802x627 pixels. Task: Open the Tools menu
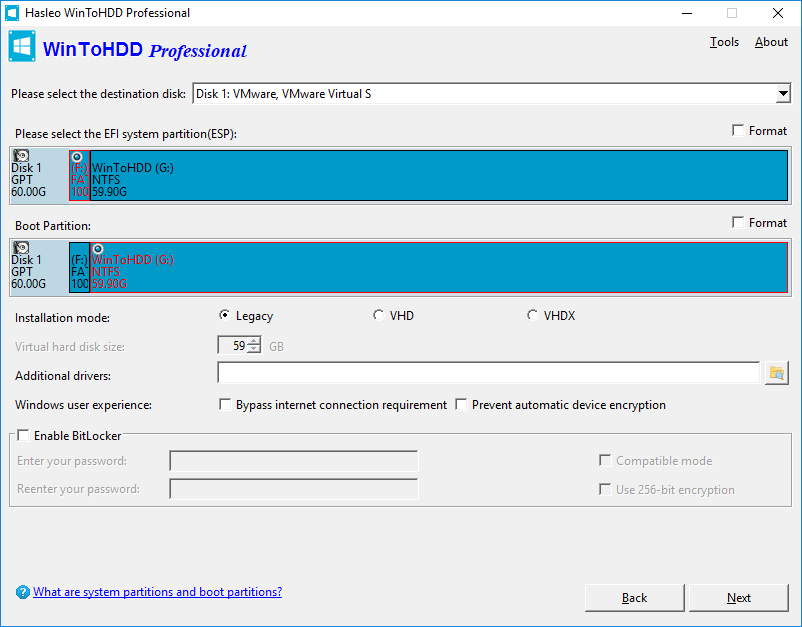pyautogui.click(x=724, y=42)
